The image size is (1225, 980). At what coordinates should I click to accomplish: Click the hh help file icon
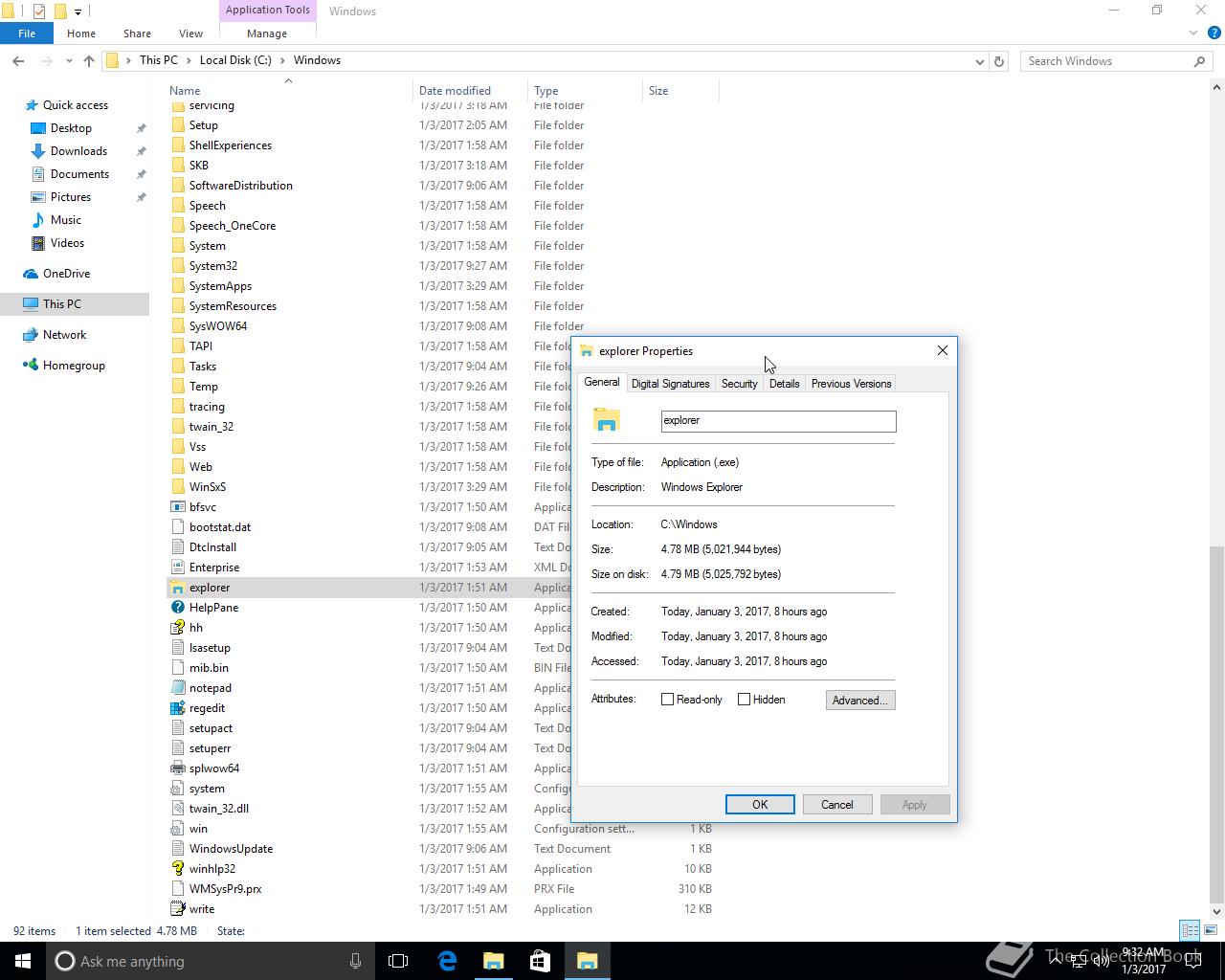point(177,628)
